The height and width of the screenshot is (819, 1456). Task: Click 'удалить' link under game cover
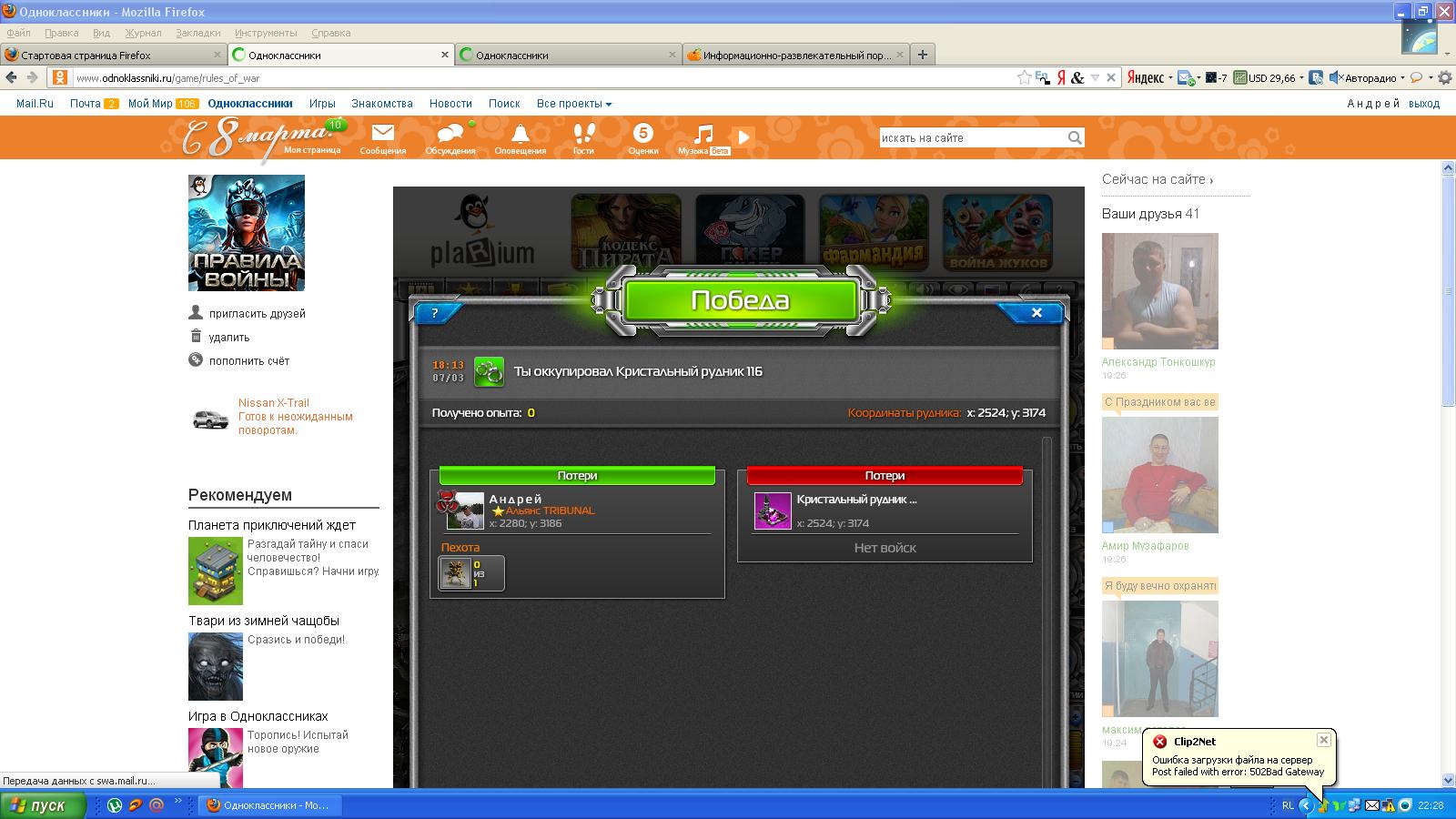(229, 338)
